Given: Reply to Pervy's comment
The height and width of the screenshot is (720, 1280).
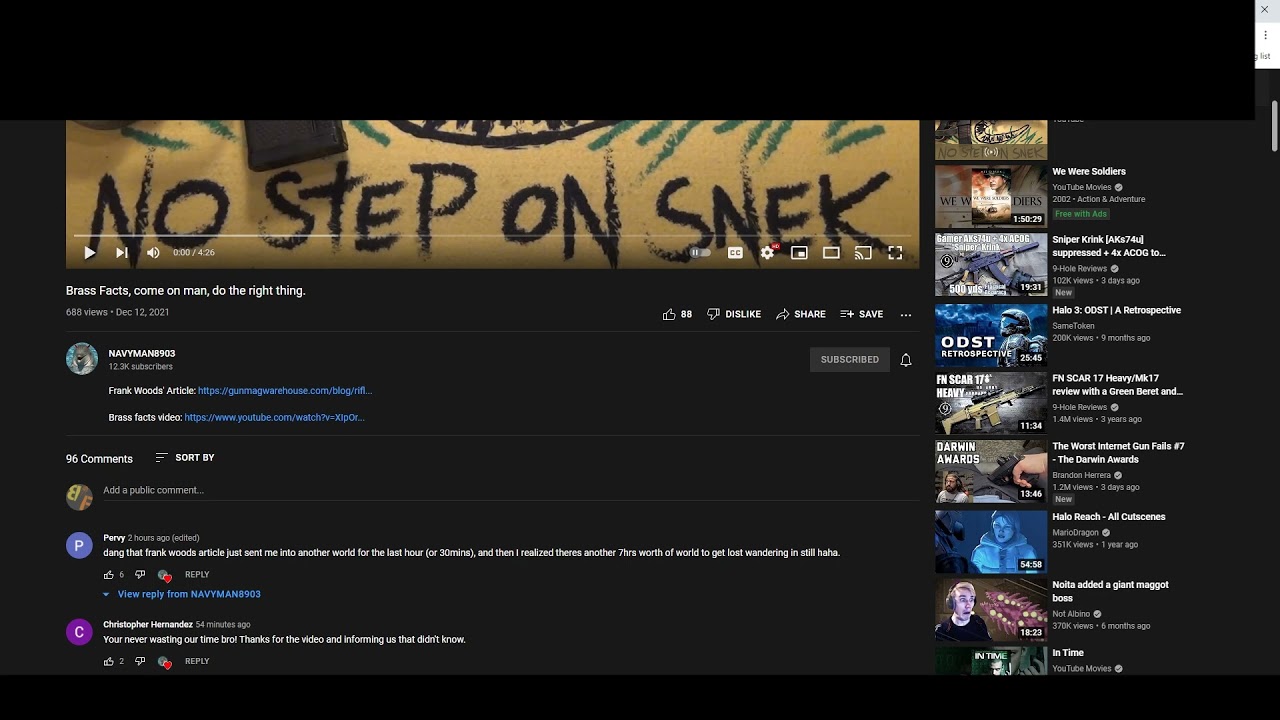Looking at the screenshot, I should point(197,575).
